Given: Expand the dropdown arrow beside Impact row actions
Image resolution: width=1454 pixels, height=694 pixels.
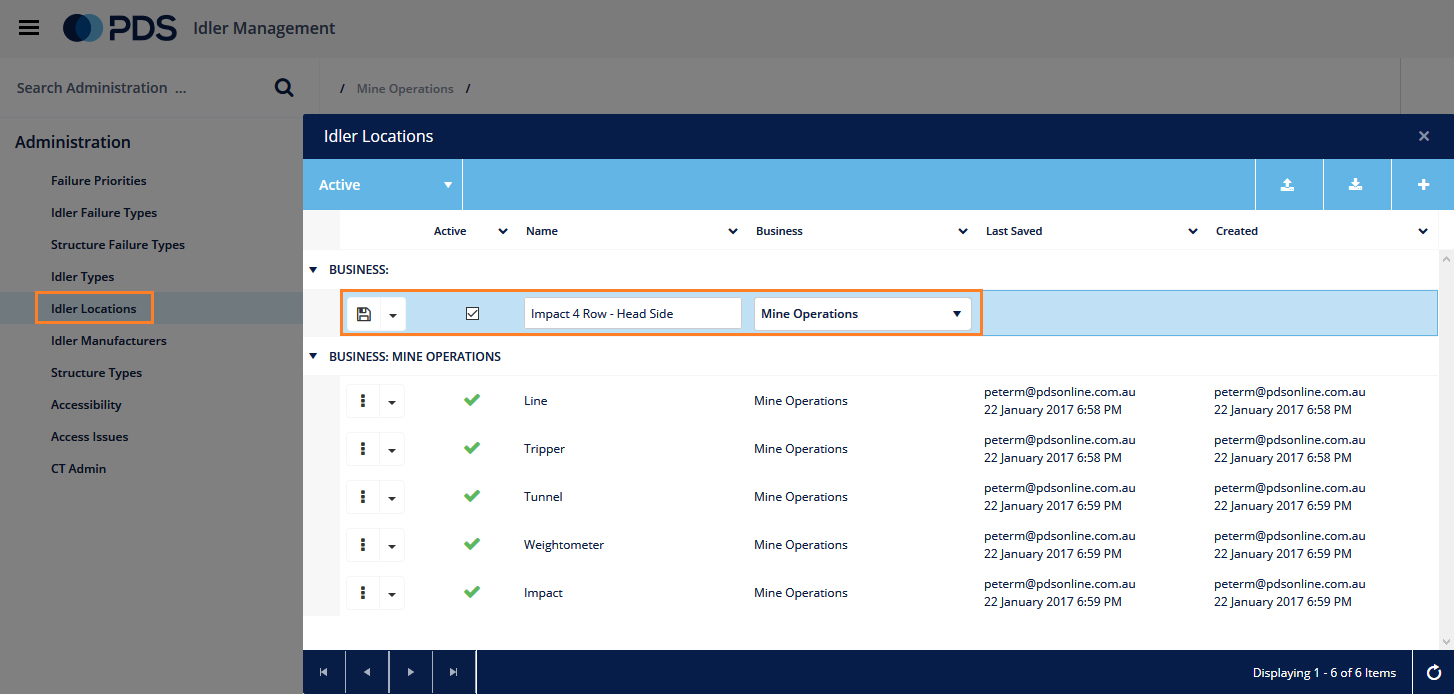Looking at the screenshot, I should 392,593.
